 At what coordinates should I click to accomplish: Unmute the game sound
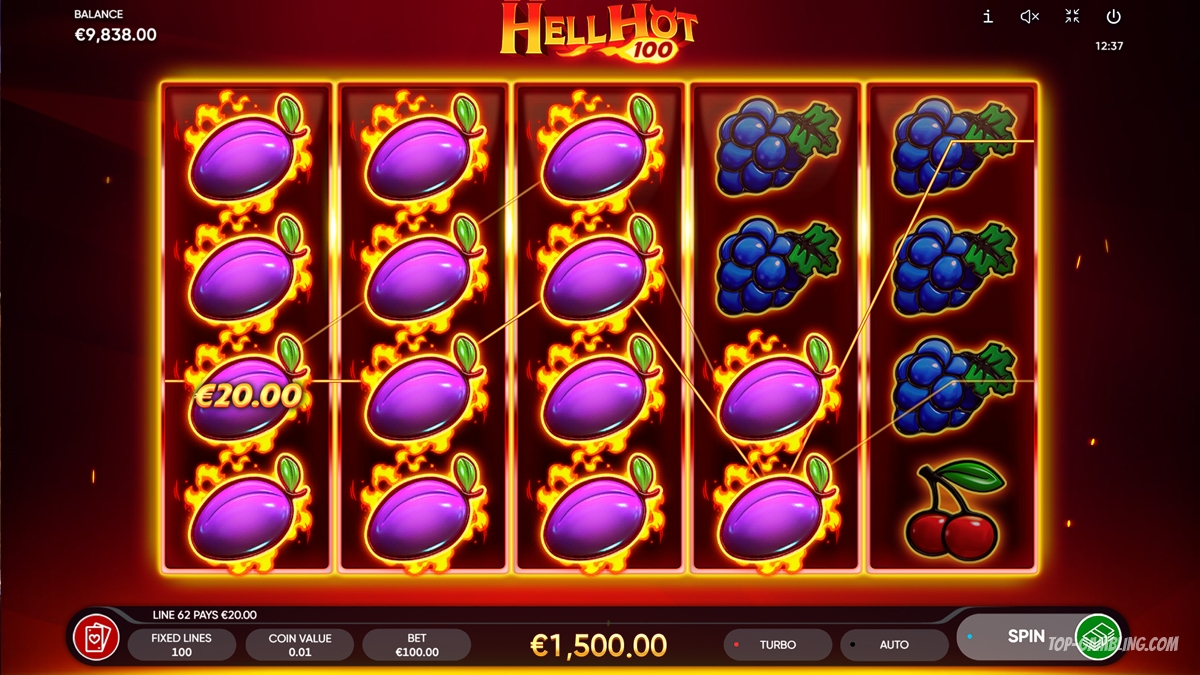(1030, 16)
